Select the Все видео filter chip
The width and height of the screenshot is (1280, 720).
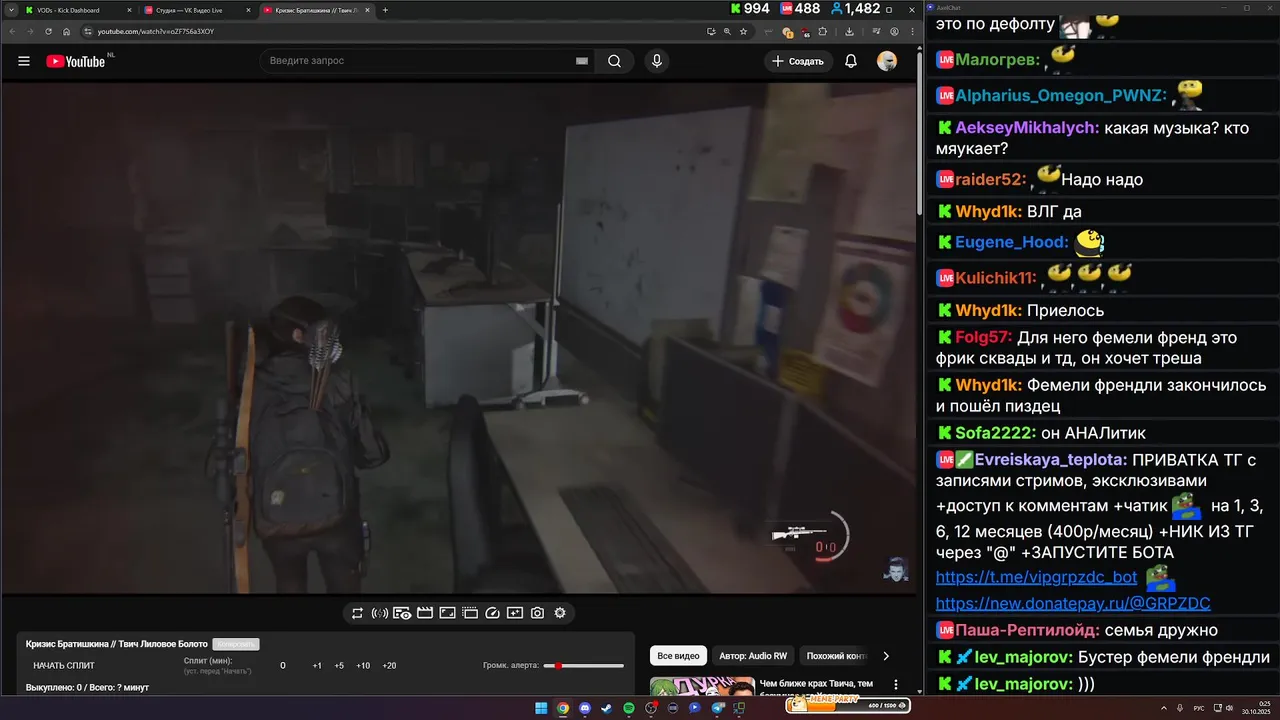678,656
